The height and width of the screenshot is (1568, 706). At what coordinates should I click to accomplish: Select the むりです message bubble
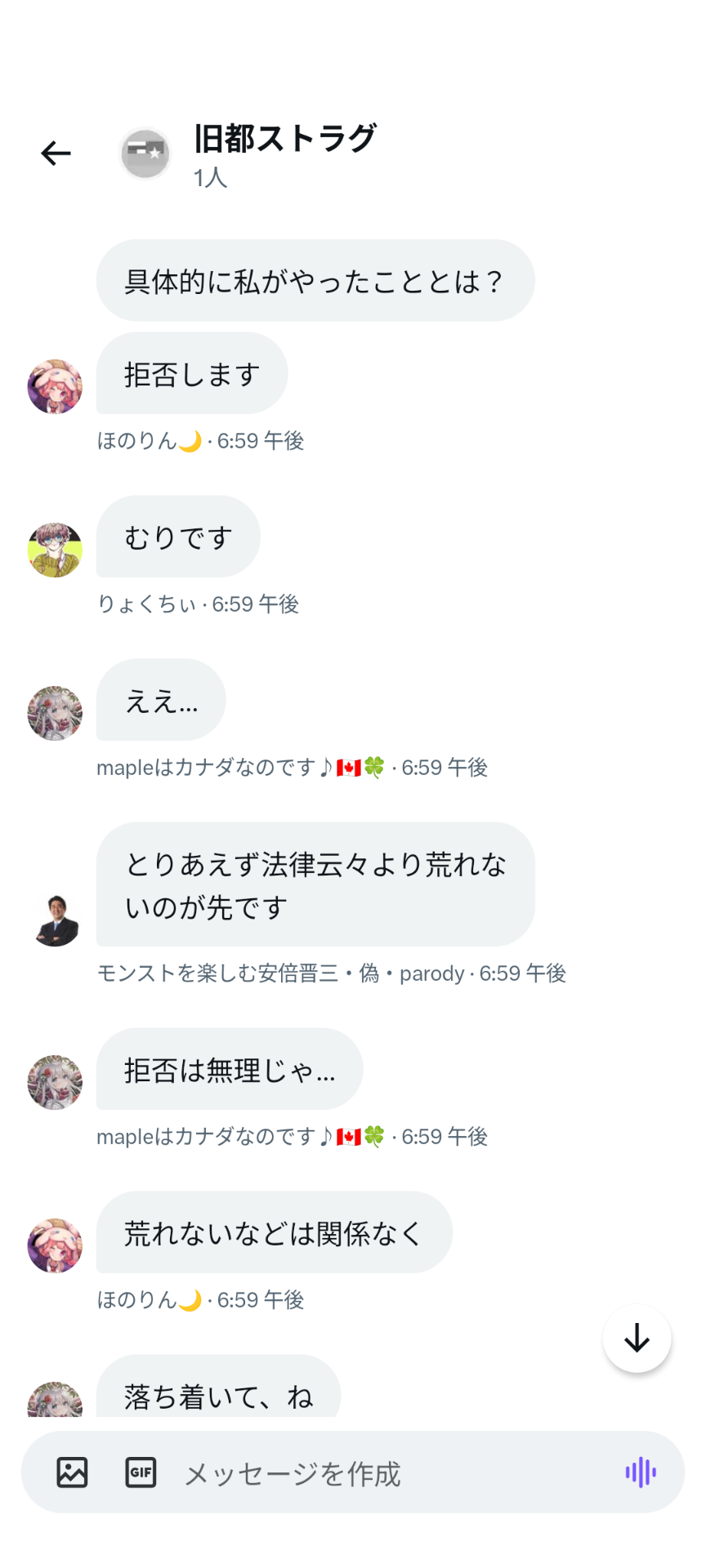click(178, 537)
